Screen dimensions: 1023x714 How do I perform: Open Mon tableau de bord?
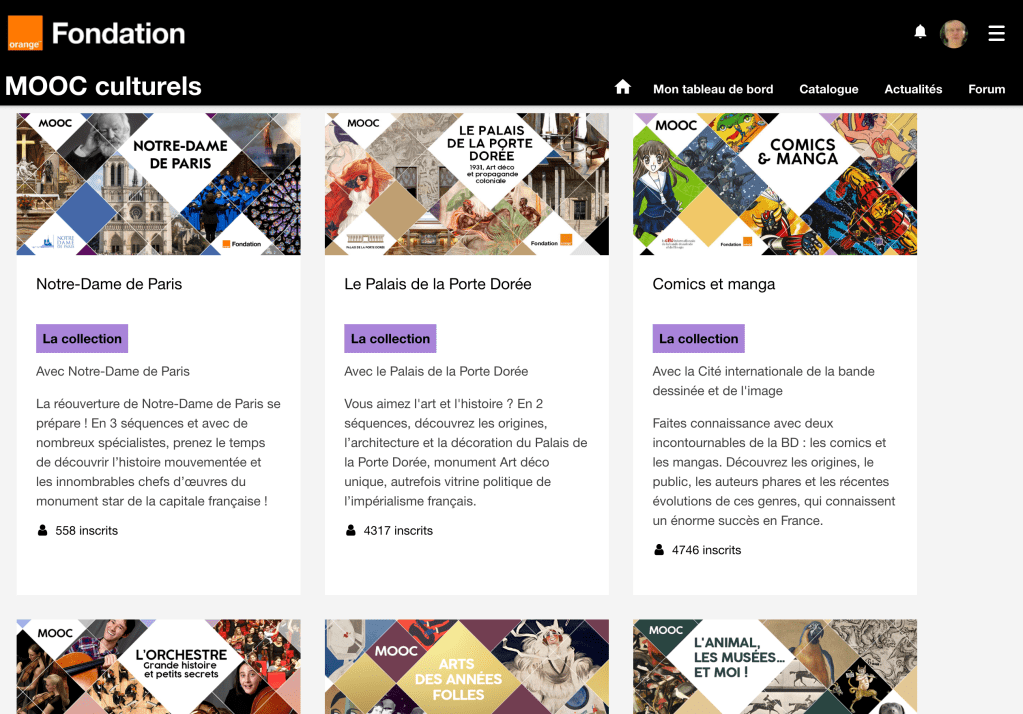click(x=713, y=89)
